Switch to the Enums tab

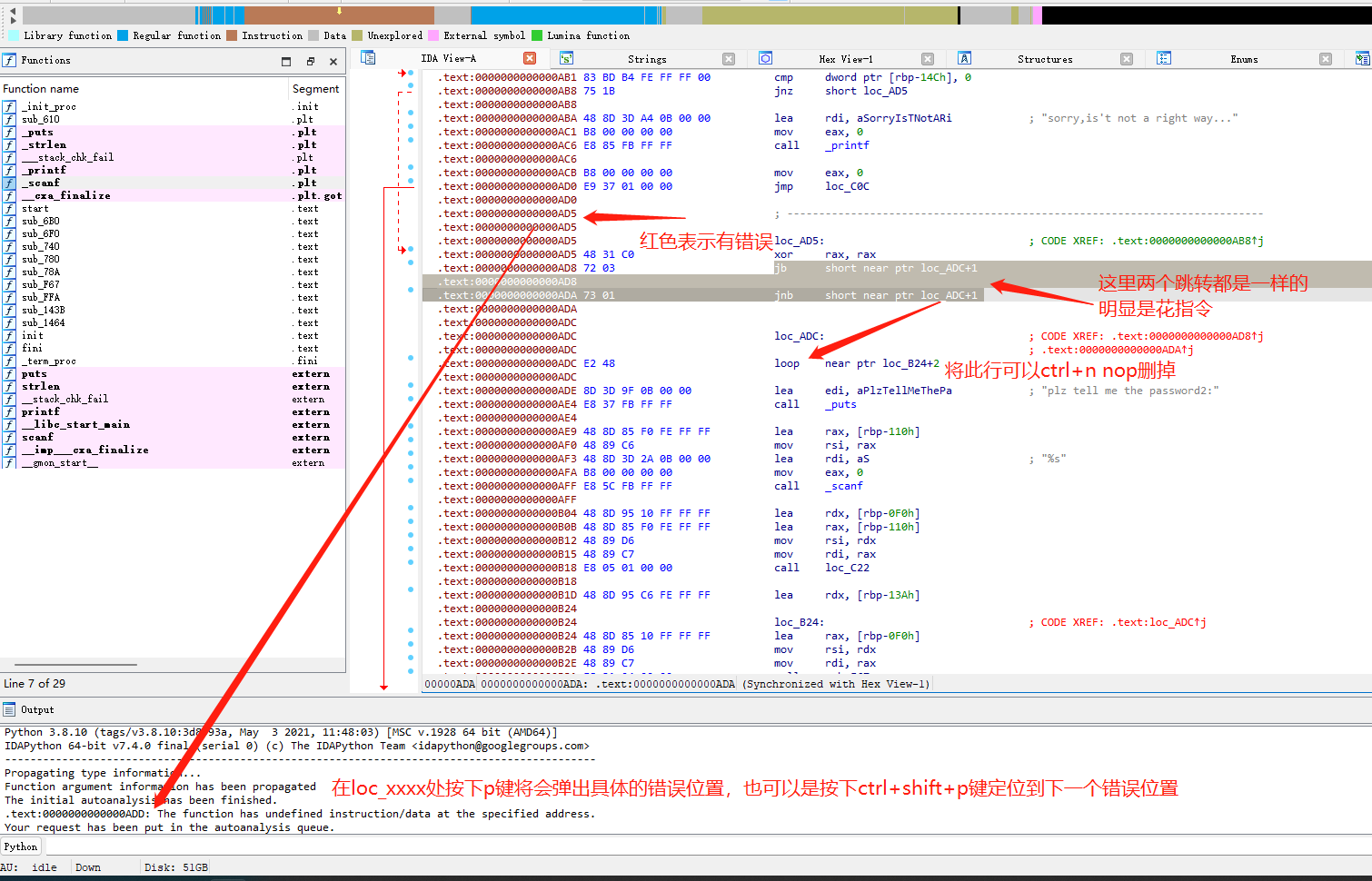1244,58
